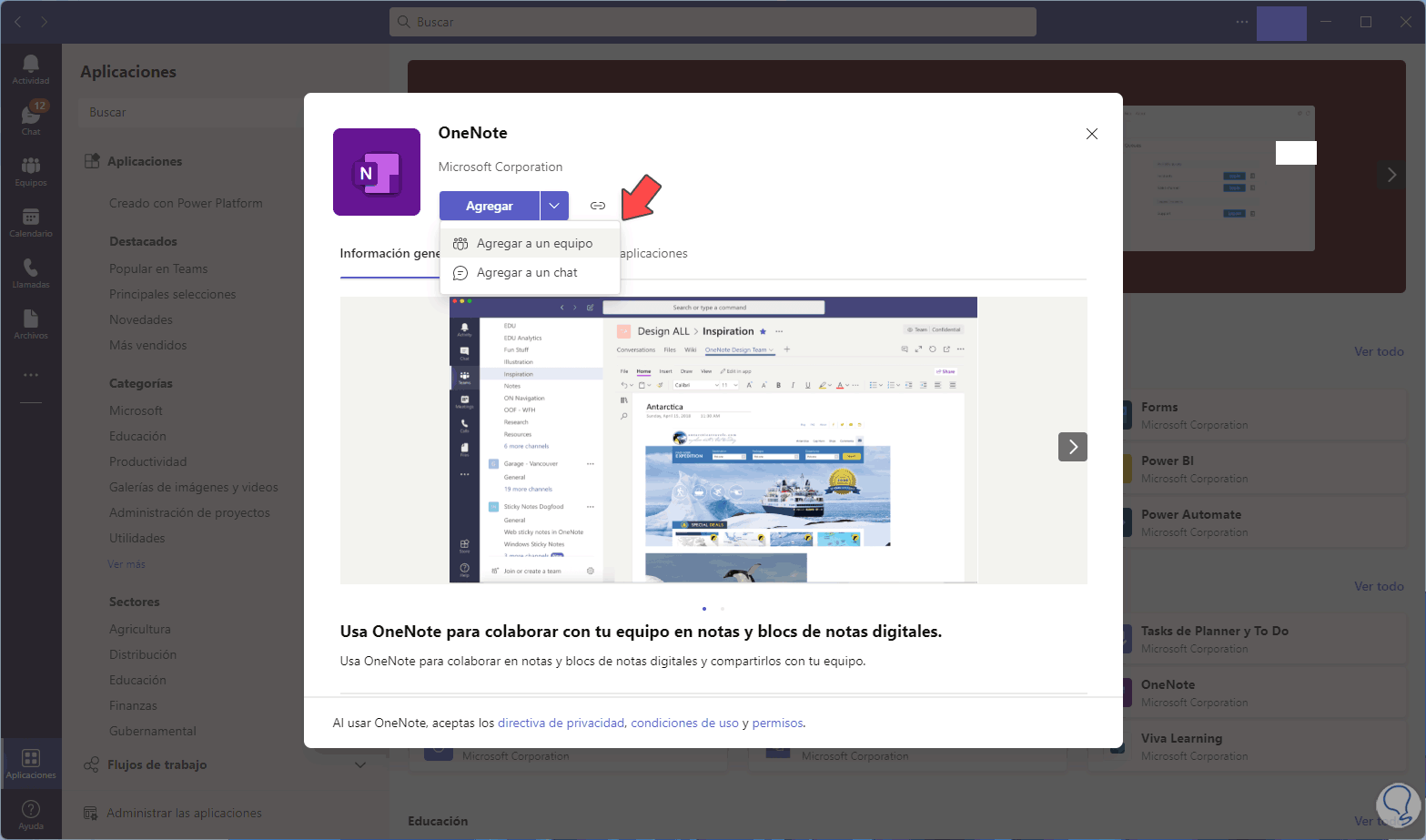
Task: Select Gubernamental sector
Action: click(153, 731)
